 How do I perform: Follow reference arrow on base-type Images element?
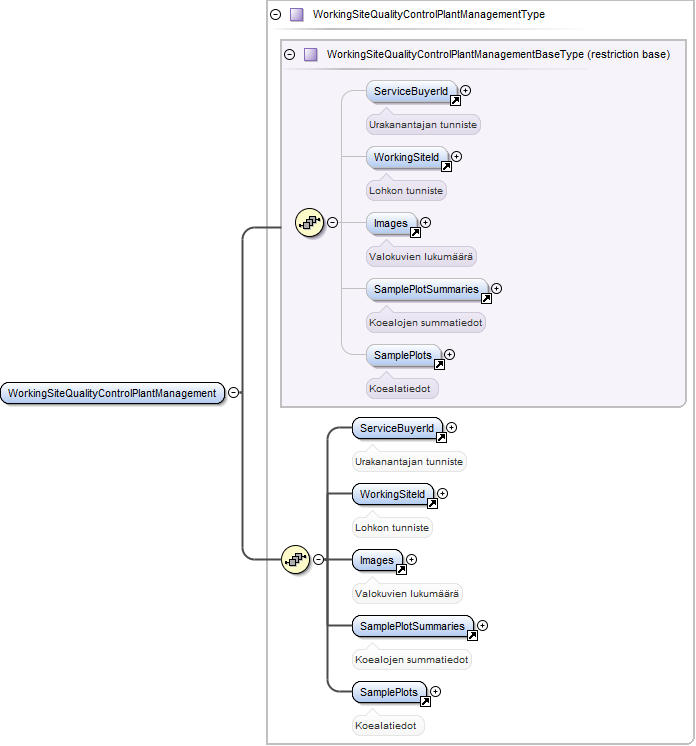point(415,233)
